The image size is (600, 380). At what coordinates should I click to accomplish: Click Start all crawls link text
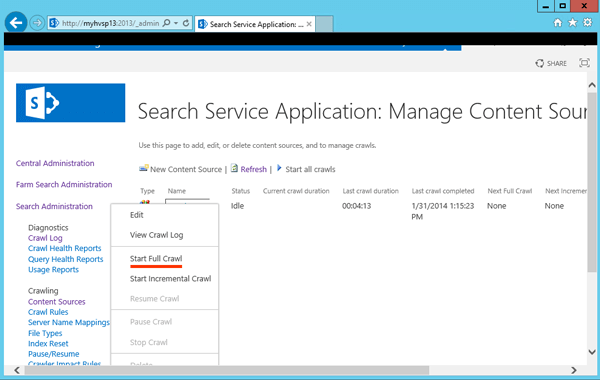310,169
